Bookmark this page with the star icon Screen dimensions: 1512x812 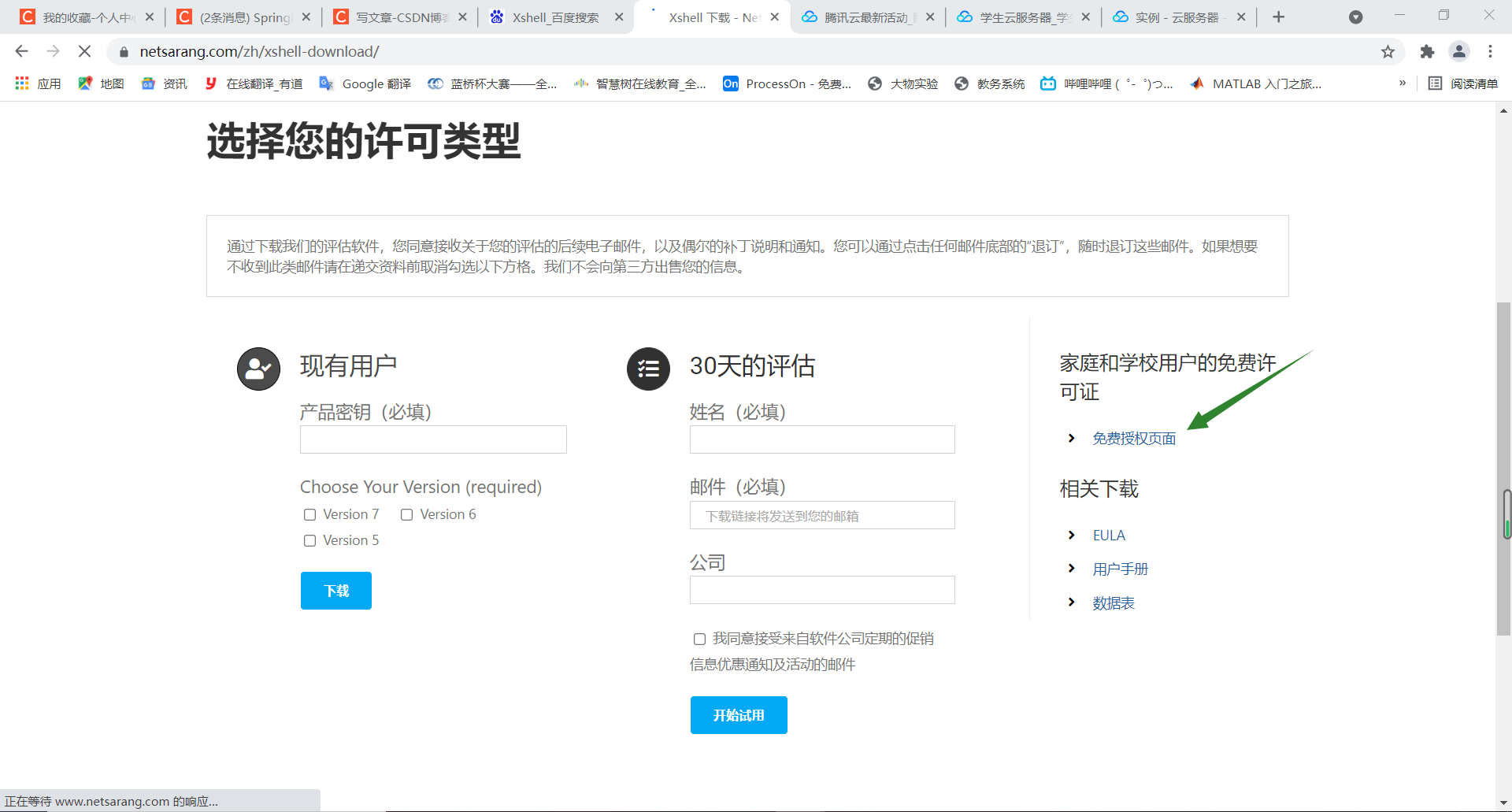[x=1388, y=51]
